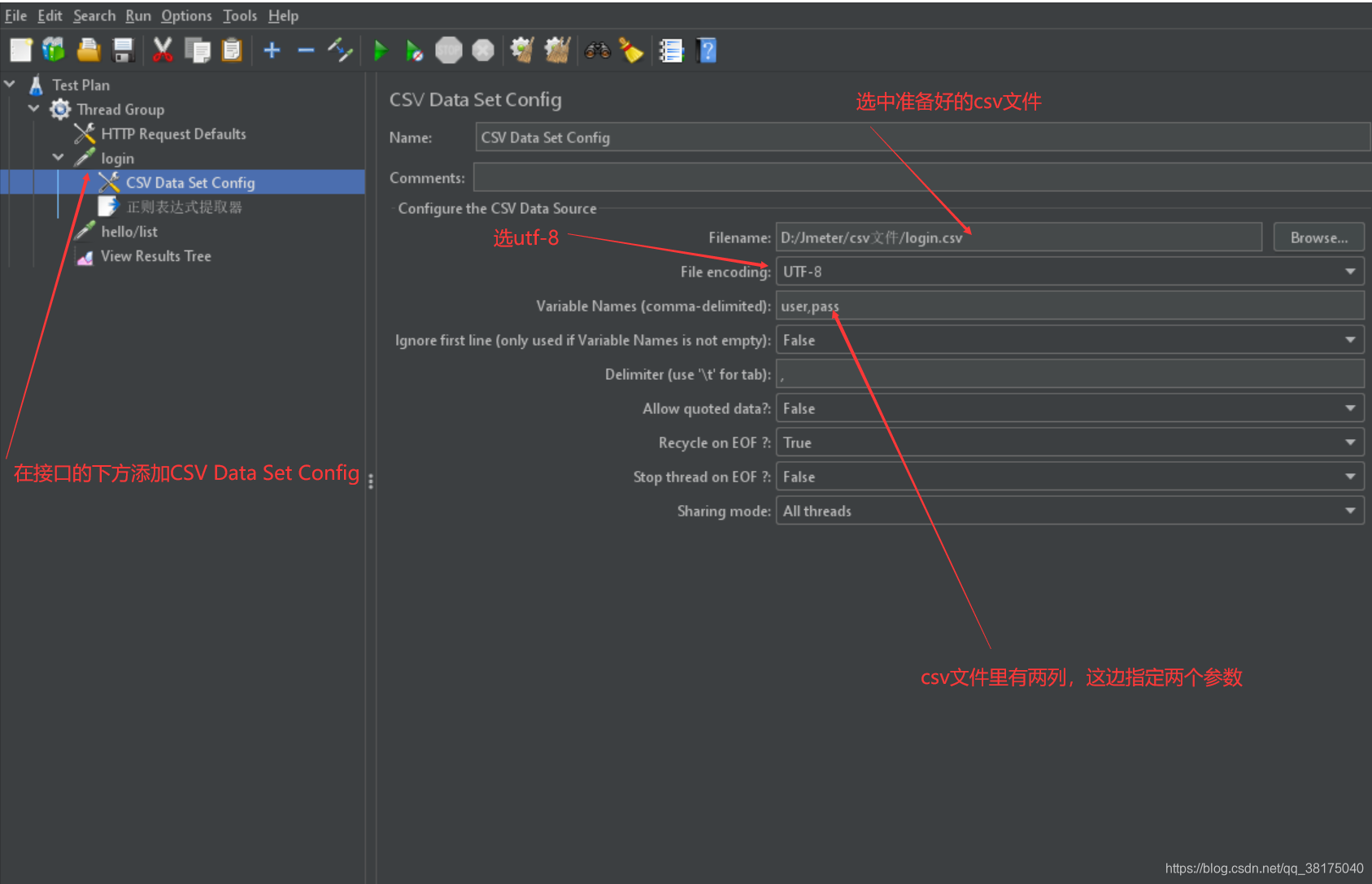1372x884 pixels.
Task: Save the test plan with disk icon
Action: point(123,50)
